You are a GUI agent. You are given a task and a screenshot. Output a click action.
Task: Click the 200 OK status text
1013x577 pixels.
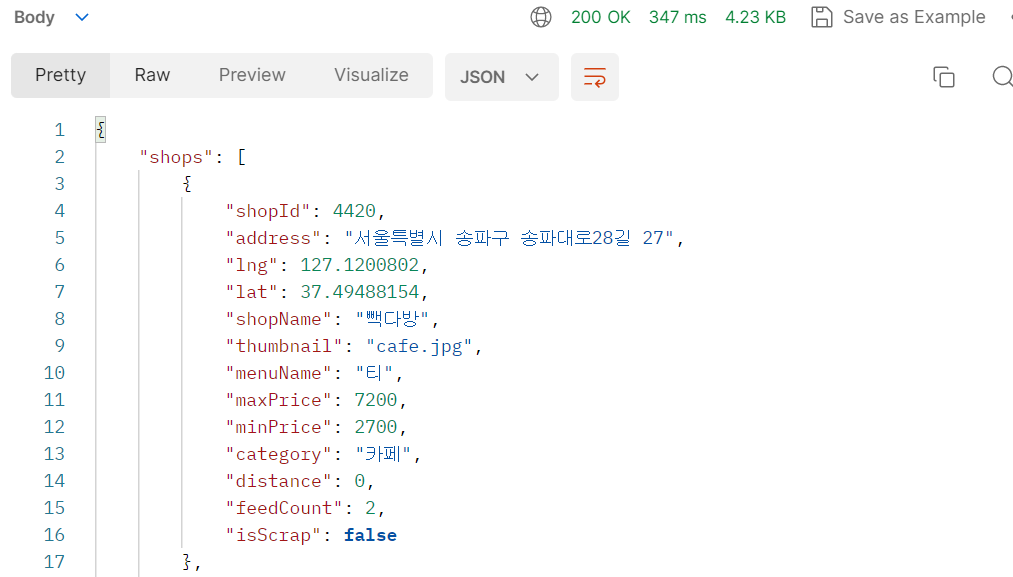pos(600,17)
